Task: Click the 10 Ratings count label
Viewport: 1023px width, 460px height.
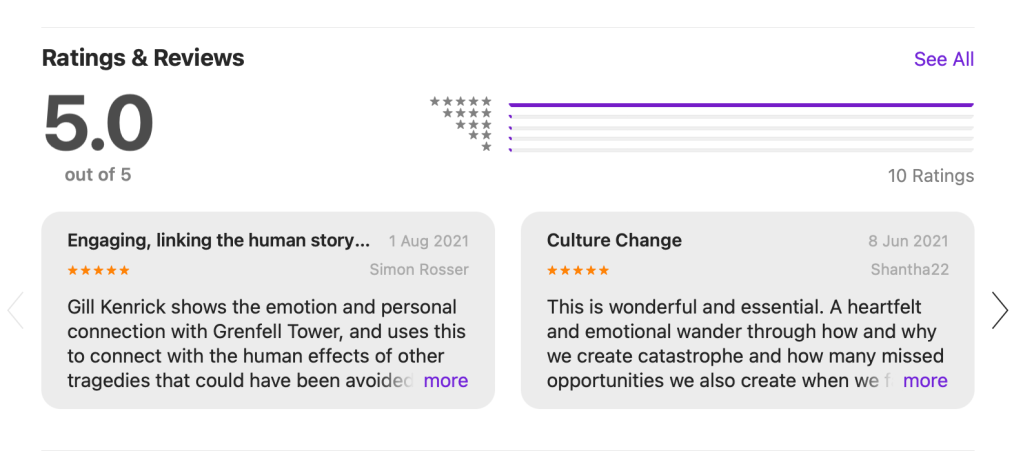Action: tap(930, 176)
